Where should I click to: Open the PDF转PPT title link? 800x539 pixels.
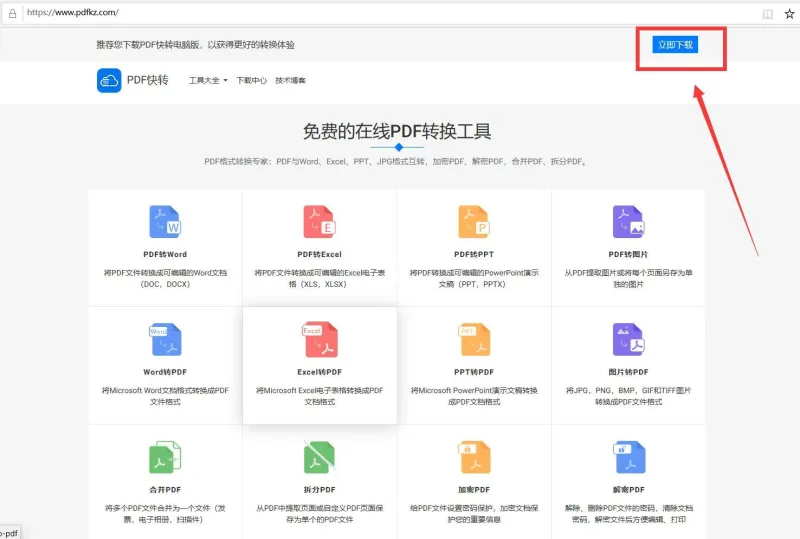coord(474,254)
